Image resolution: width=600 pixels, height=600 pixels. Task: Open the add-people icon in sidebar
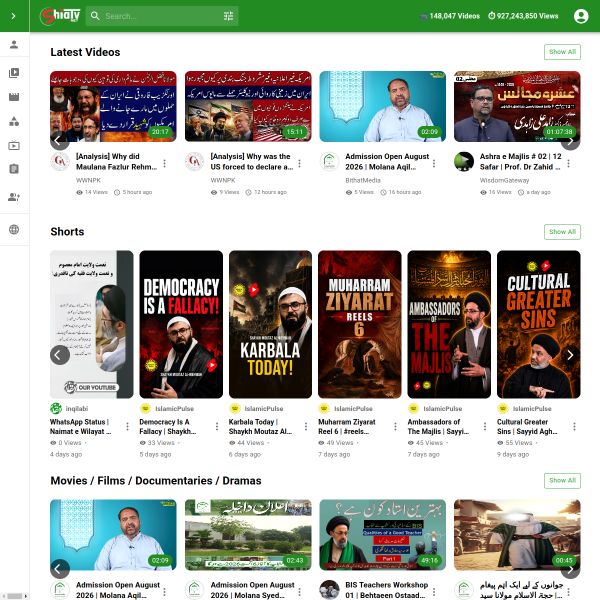tap(14, 197)
